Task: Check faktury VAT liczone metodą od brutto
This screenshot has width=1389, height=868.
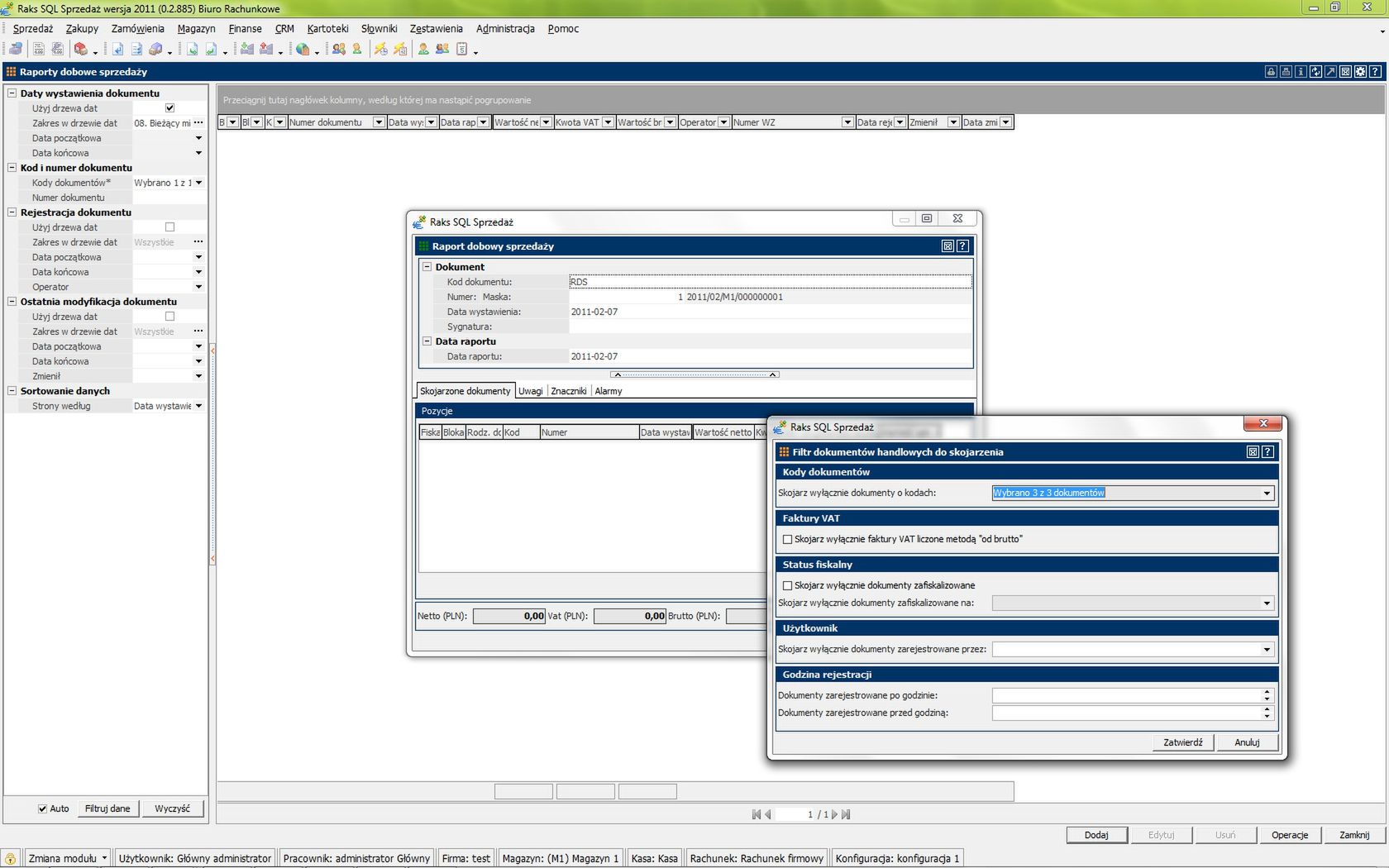Action: click(787, 540)
